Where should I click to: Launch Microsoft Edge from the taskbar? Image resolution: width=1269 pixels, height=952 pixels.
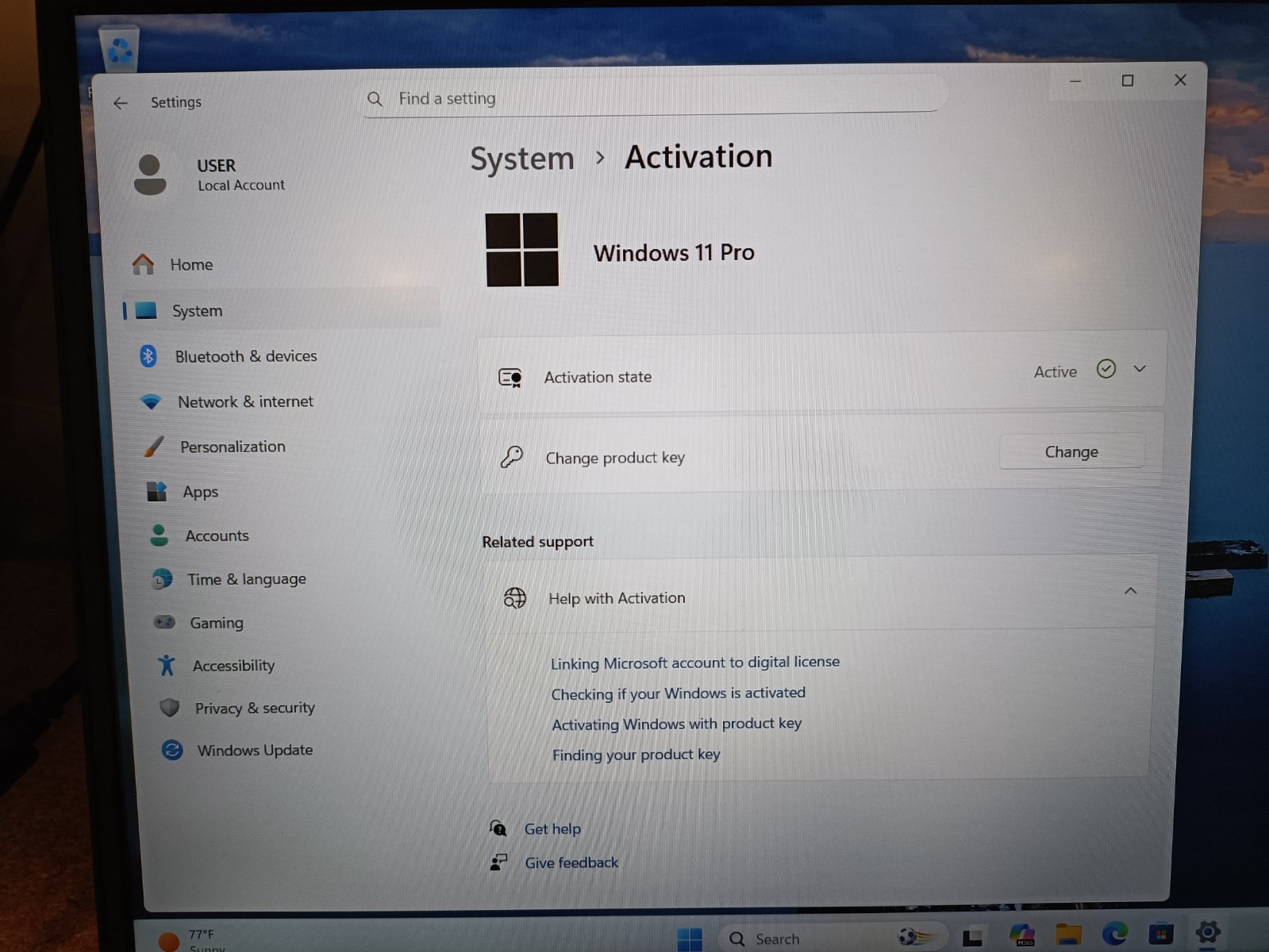click(1114, 934)
